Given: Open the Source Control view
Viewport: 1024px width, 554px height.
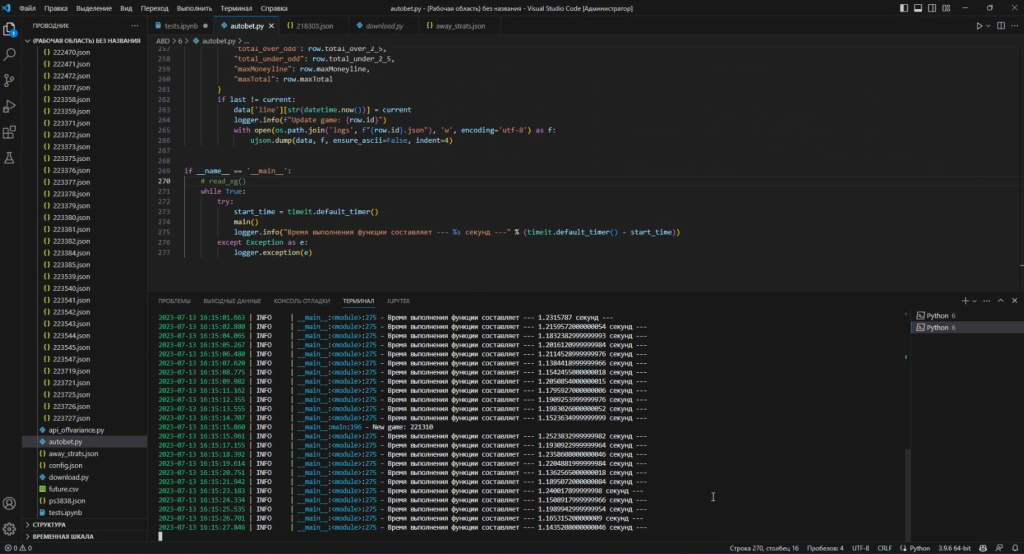Looking at the screenshot, I should coord(9,80).
